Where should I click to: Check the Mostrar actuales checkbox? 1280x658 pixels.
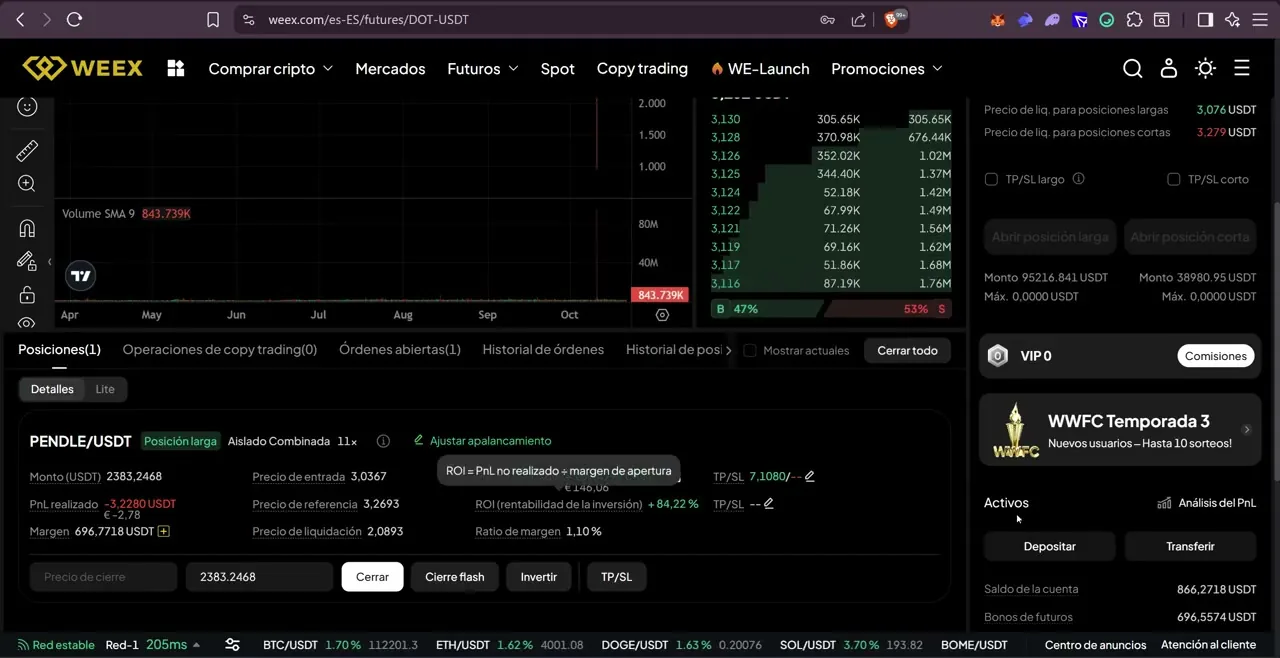coord(750,350)
